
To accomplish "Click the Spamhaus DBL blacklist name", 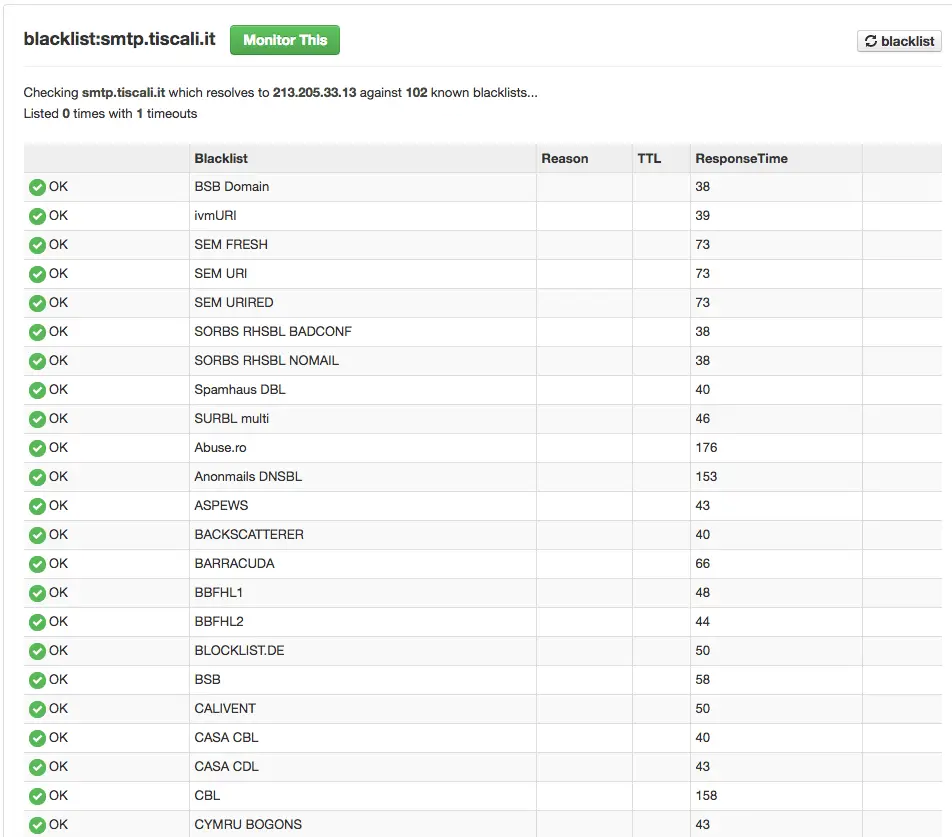I will [240, 390].
